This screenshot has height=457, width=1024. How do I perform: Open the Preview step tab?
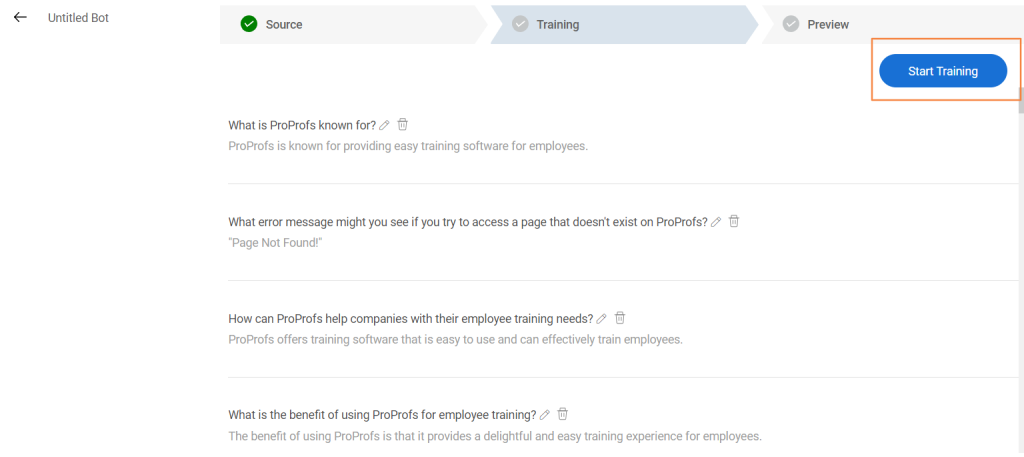828,24
